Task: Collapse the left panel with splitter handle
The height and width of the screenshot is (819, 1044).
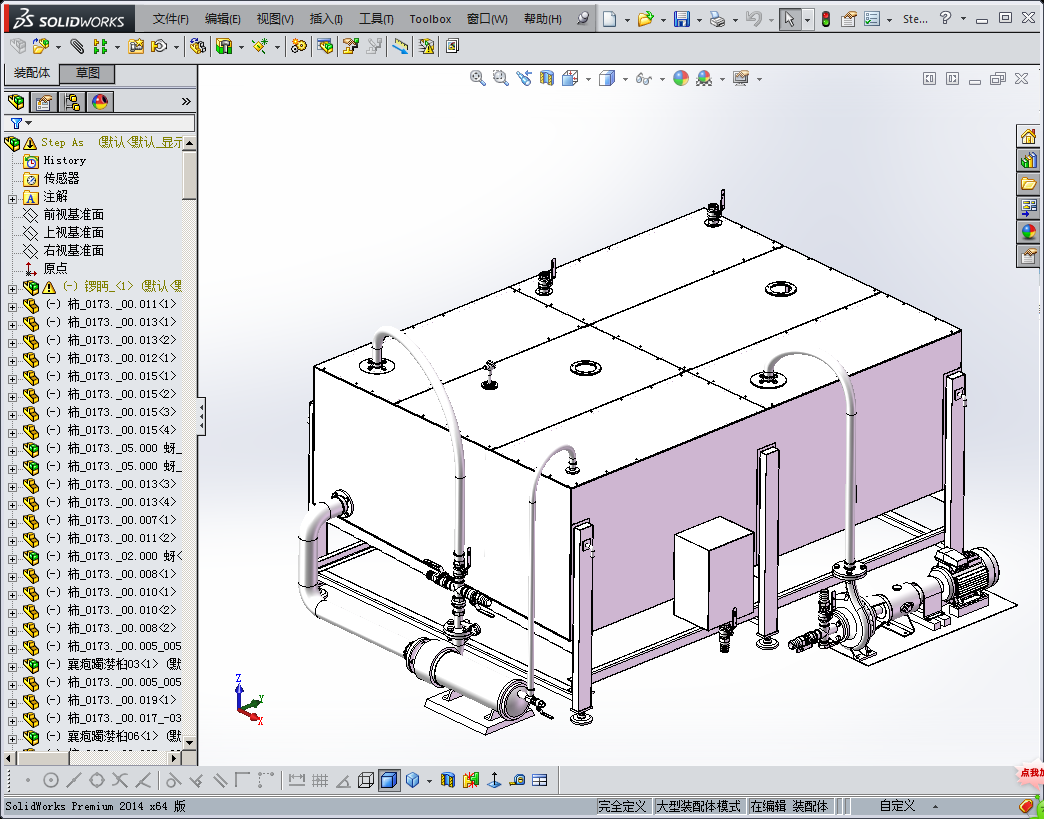Action: 201,415
